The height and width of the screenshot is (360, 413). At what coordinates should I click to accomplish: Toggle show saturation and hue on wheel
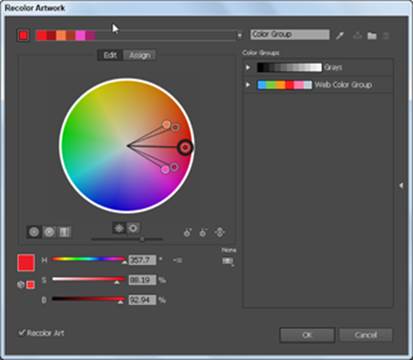point(133,228)
